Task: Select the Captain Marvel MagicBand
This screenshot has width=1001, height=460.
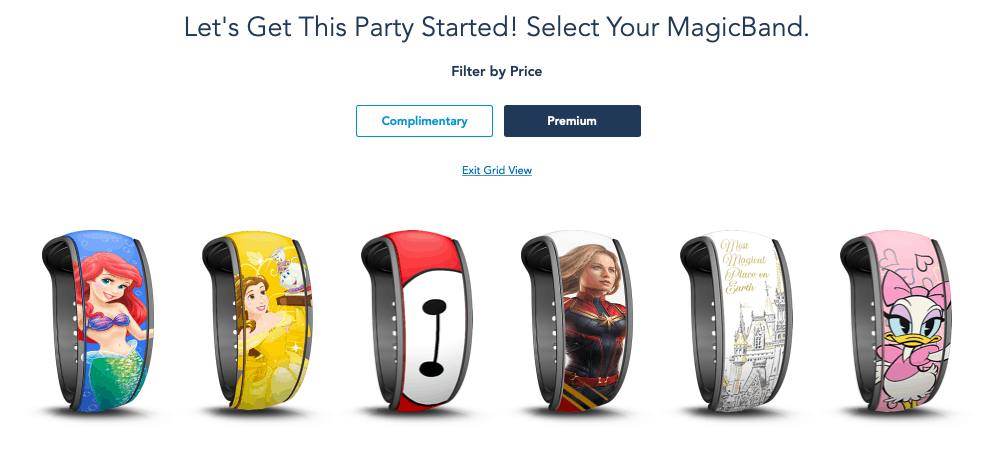Action: [x=576, y=321]
